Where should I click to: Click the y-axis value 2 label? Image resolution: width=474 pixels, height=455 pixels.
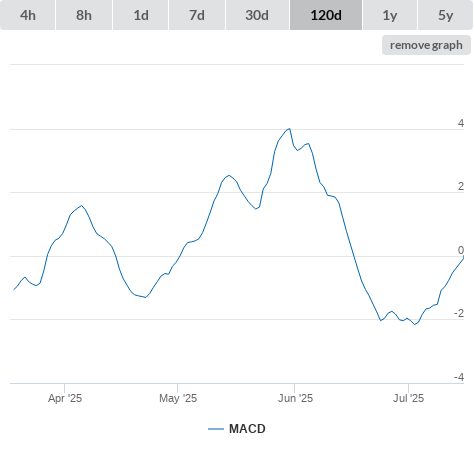click(x=461, y=186)
